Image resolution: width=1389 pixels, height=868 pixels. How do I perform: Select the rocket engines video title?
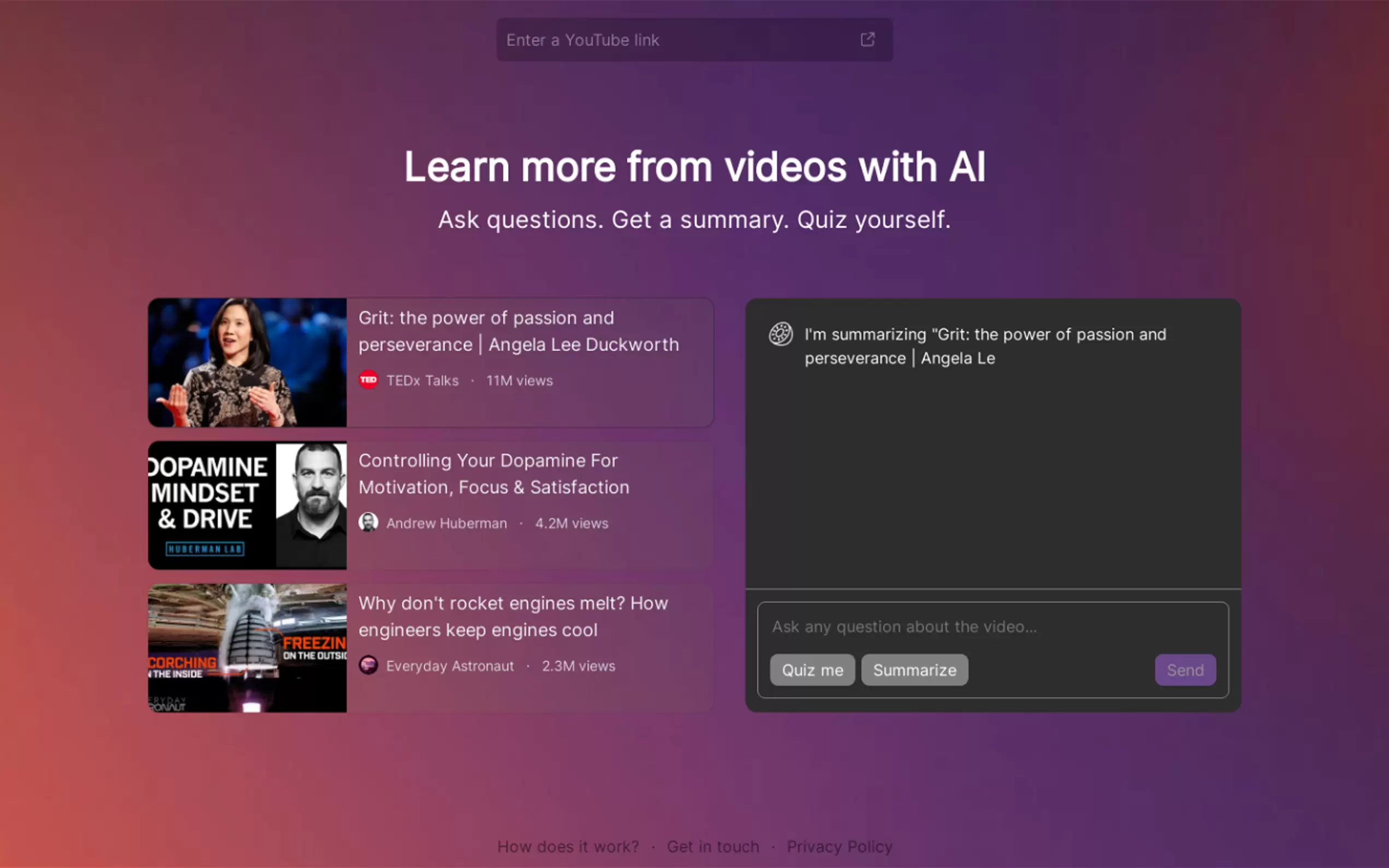click(513, 616)
